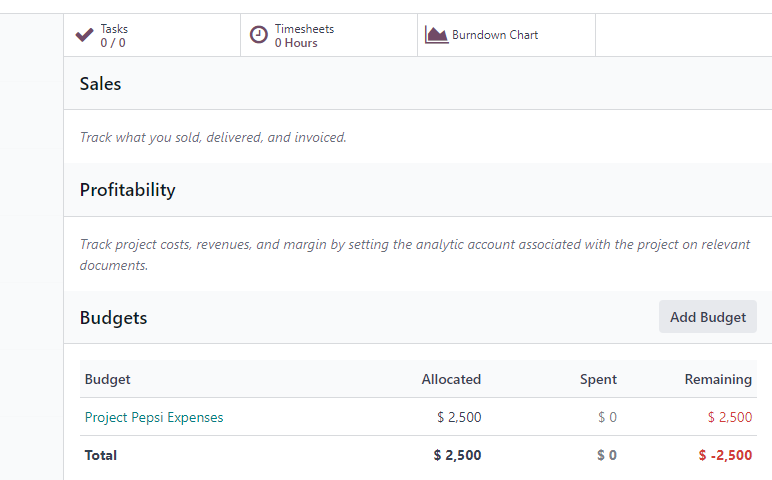
Task: Click the Allocated column header
Action: 451,379
